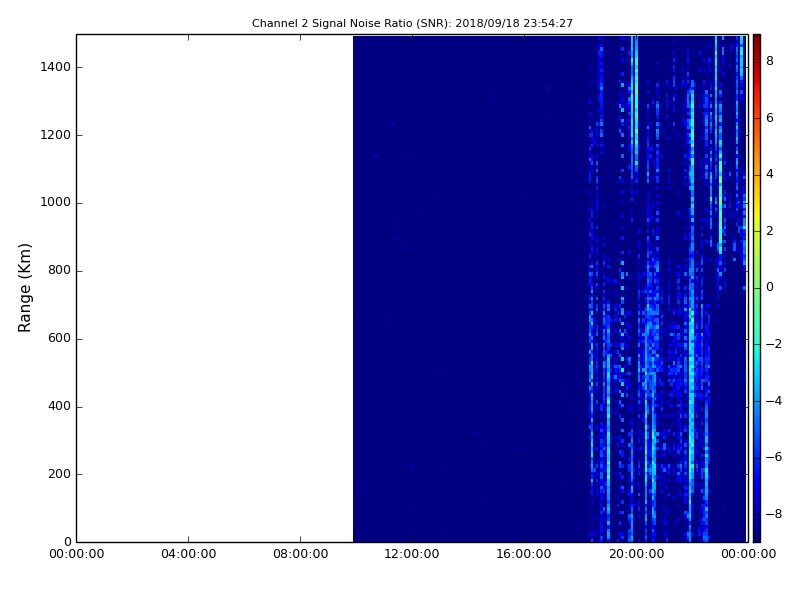Click the 1400 range tick label
Screen dimensions: 800x600
click(x=56, y=67)
